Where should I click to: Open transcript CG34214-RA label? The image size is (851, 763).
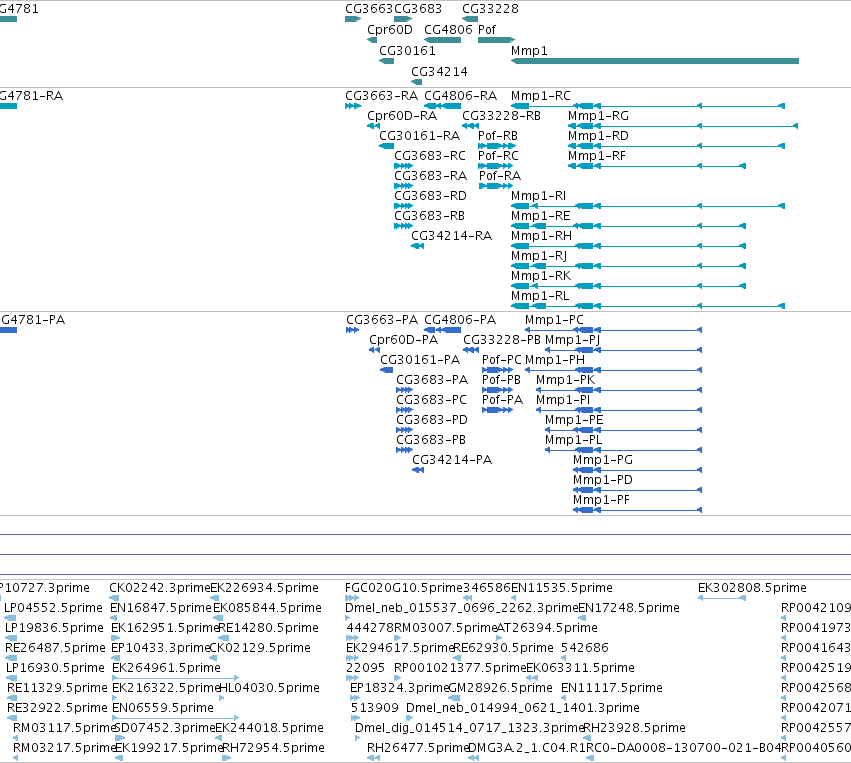(x=452, y=236)
